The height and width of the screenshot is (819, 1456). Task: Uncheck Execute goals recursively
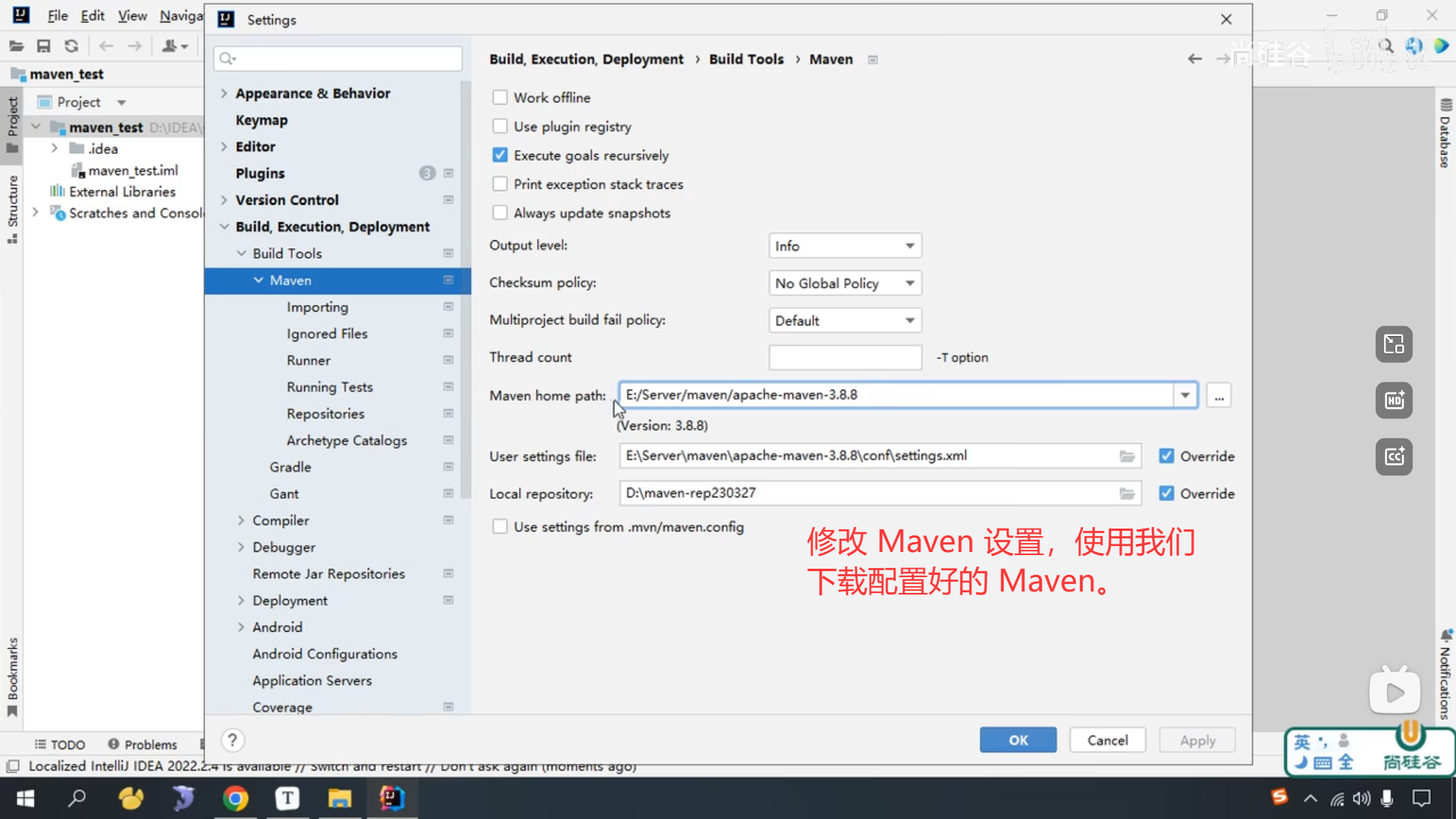(x=500, y=155)
